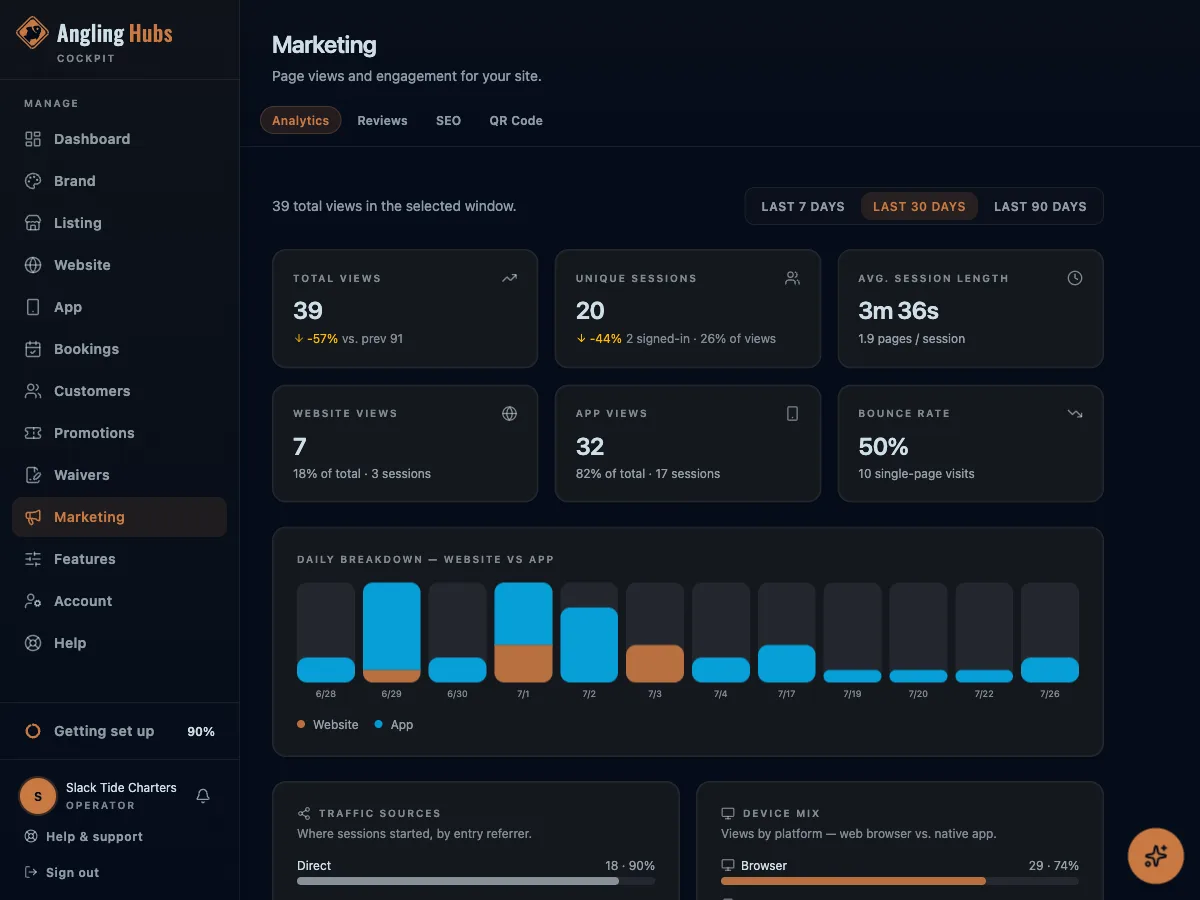Click the Angling Hubs logo icon
Screen dimensions: 1200x900
click(32, 33)
